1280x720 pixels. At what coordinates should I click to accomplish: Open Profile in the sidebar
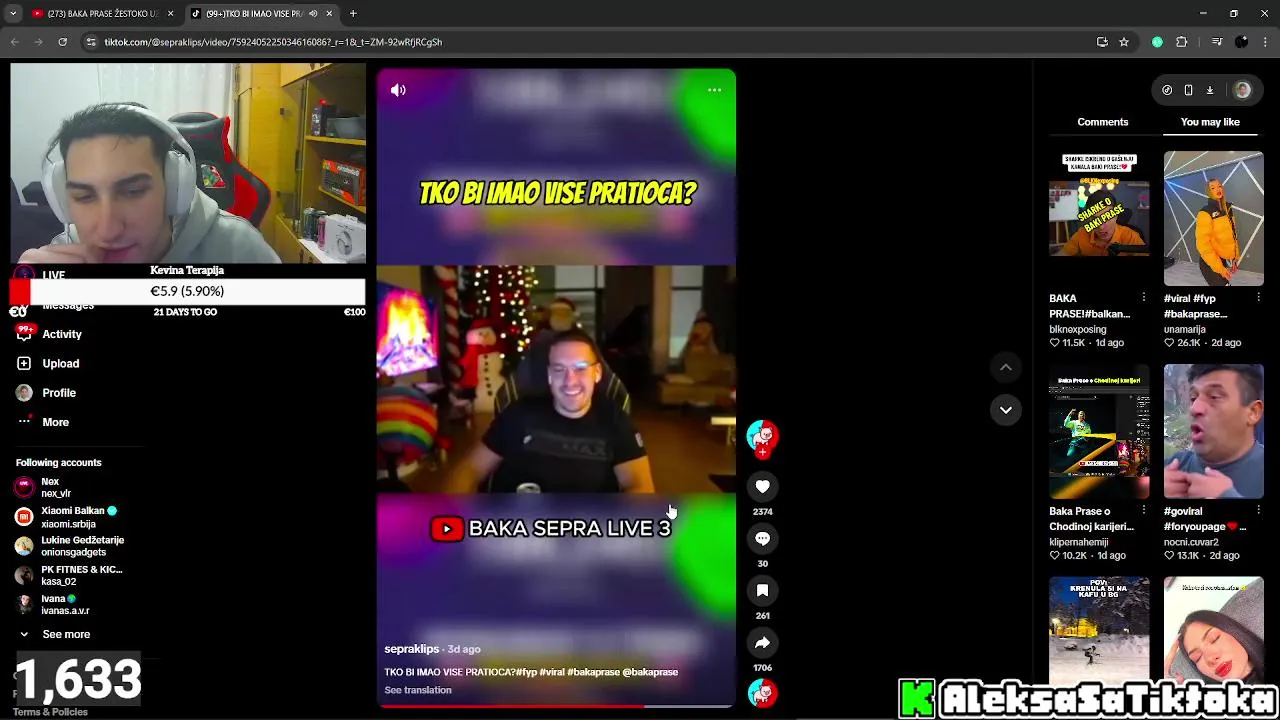(x=59, y=393)
